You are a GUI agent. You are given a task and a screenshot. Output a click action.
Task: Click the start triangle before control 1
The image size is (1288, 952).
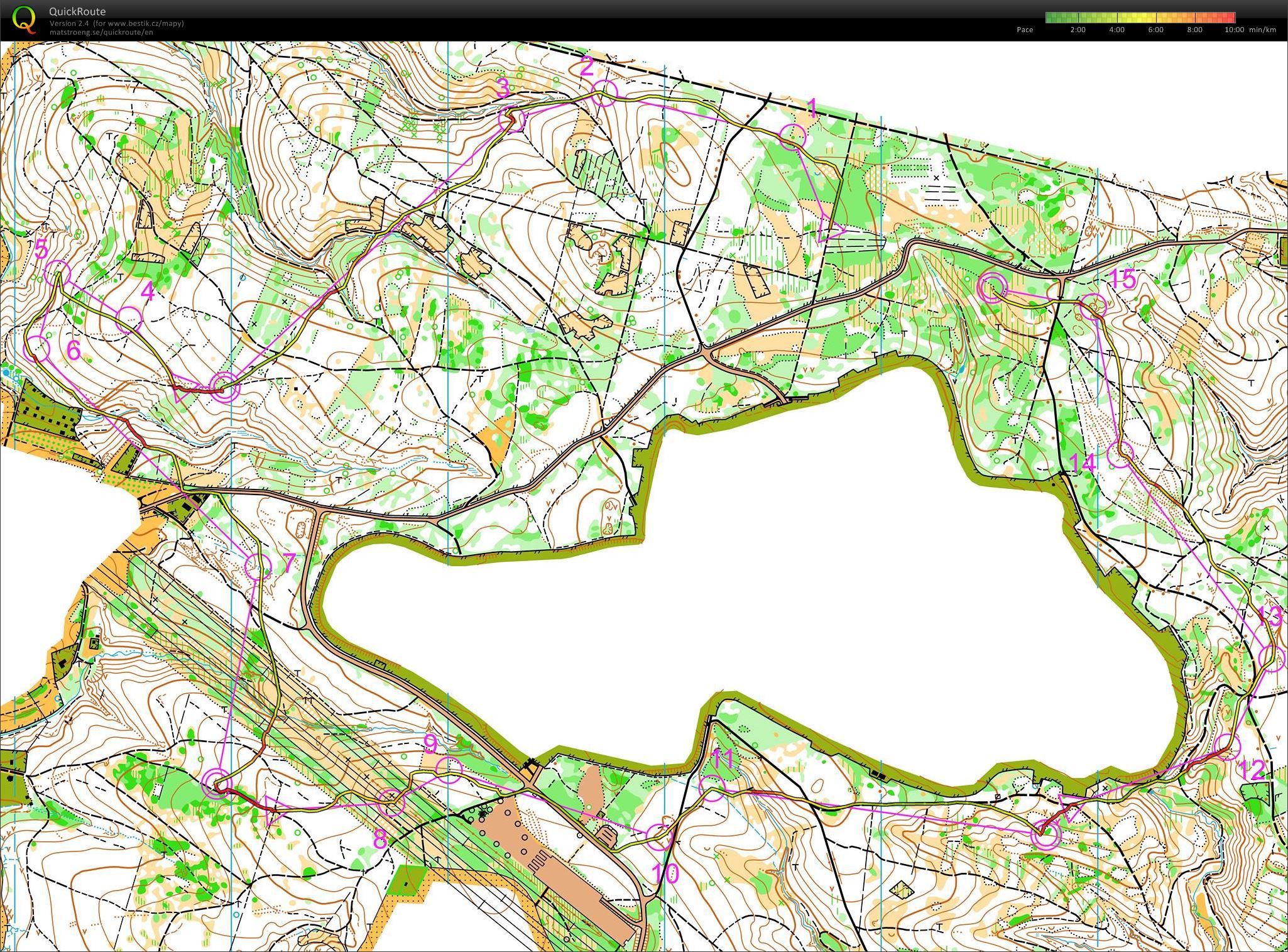[x=830, y=230]
